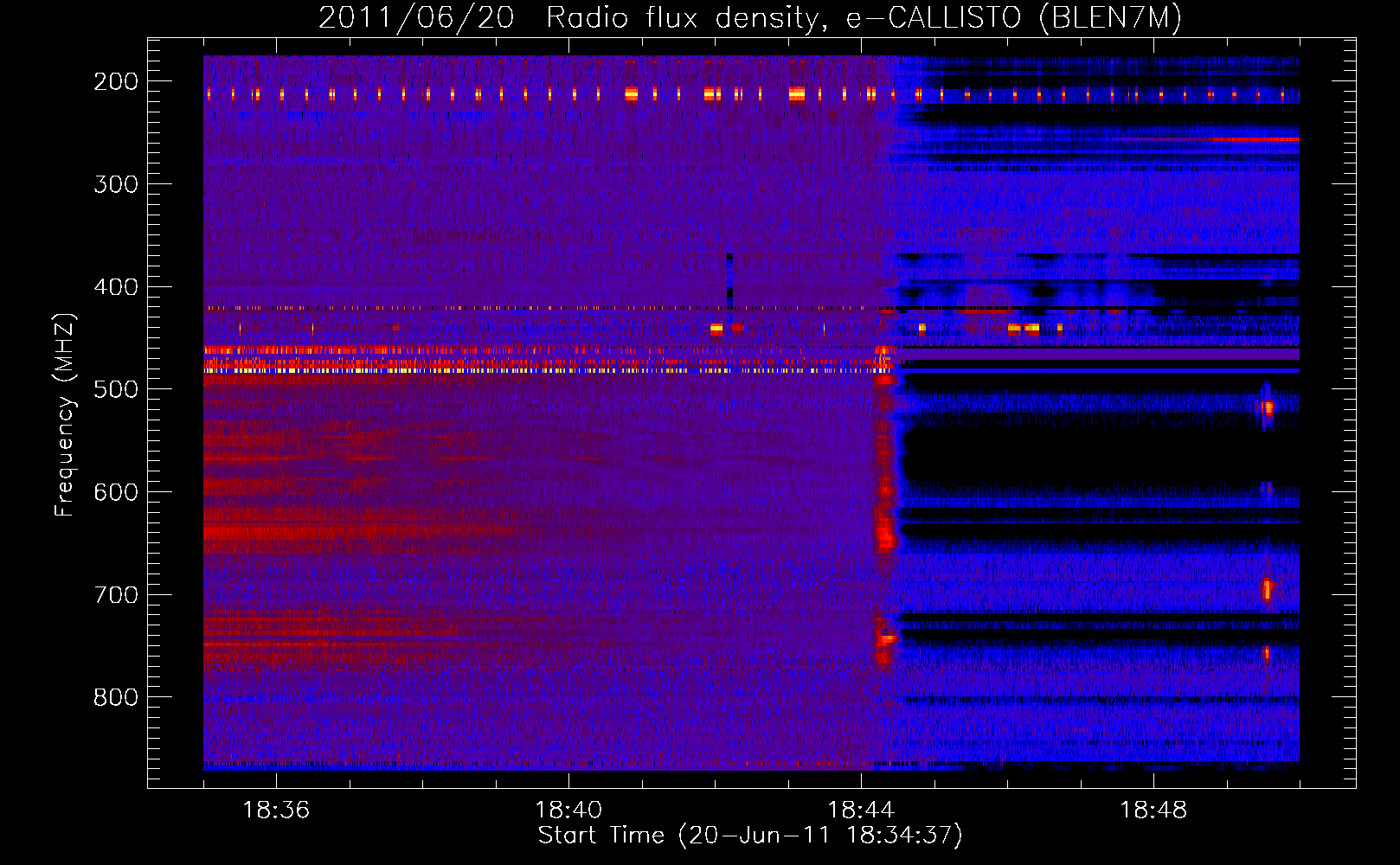Click the '500' frequency tick label
1400x865 pixels.
click(116, 389)
